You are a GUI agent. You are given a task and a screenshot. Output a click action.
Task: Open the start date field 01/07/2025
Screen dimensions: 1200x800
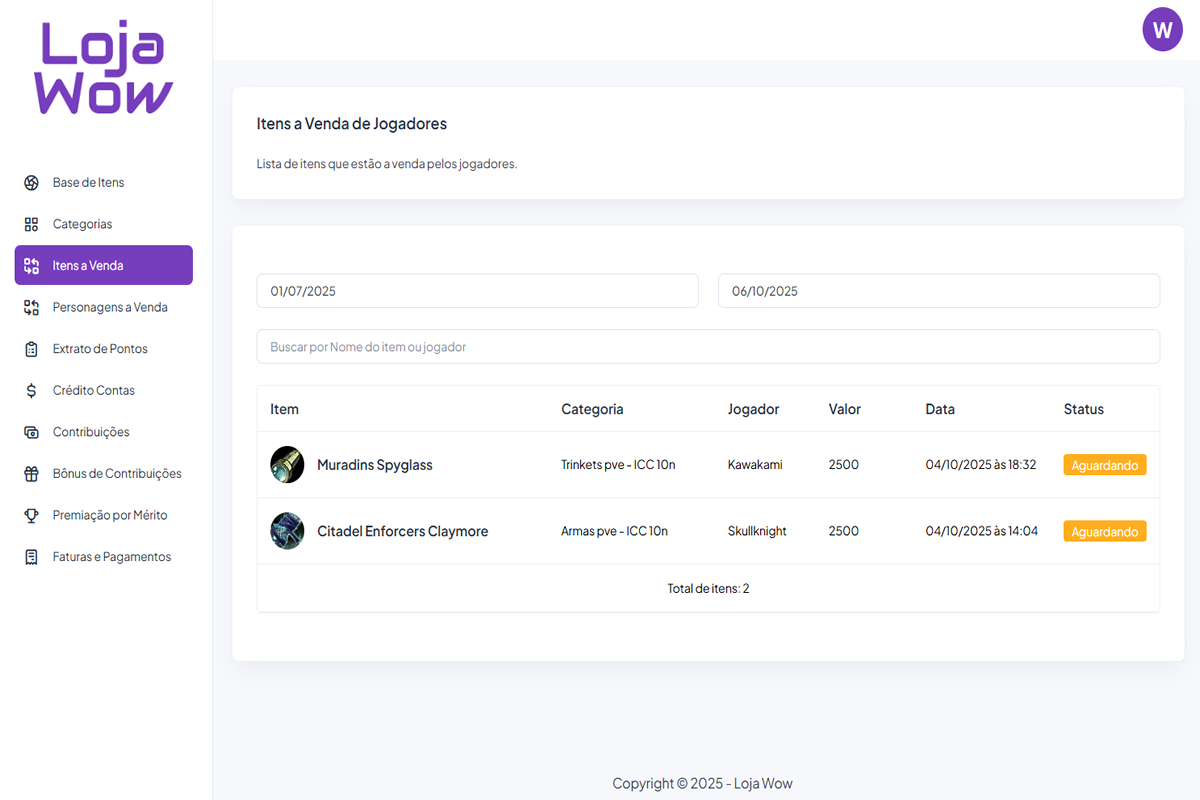477,291
